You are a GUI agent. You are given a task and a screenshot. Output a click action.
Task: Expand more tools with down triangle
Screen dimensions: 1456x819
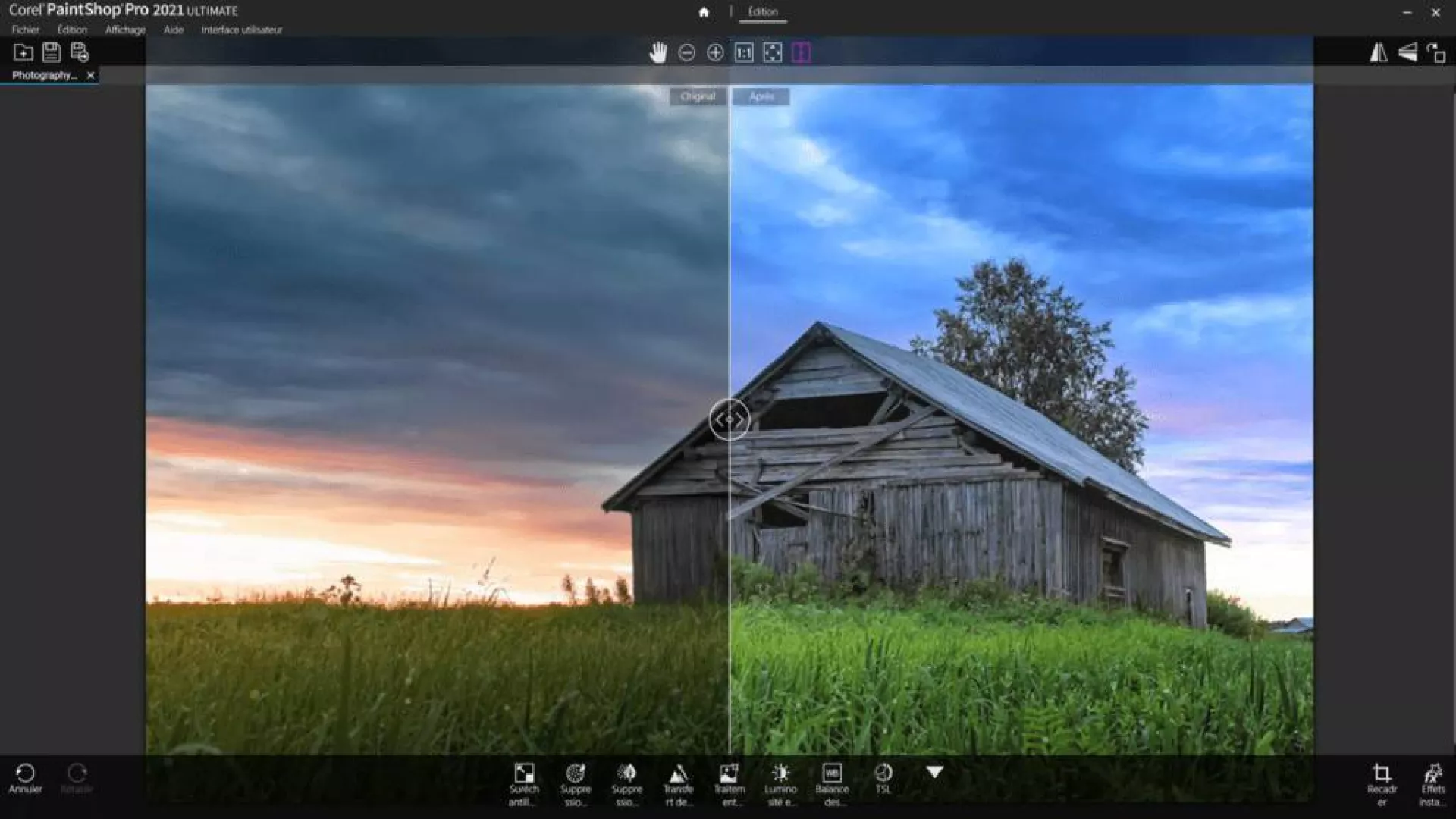point(934,772)
